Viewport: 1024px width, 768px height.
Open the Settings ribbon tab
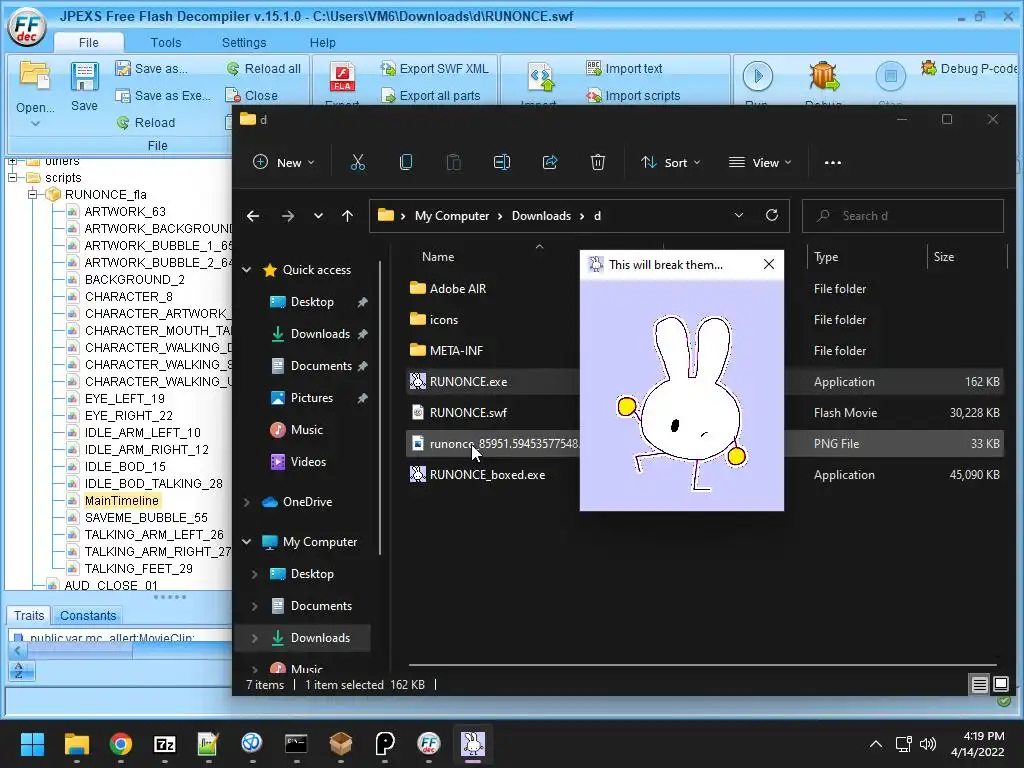click(x=244, y=42)
